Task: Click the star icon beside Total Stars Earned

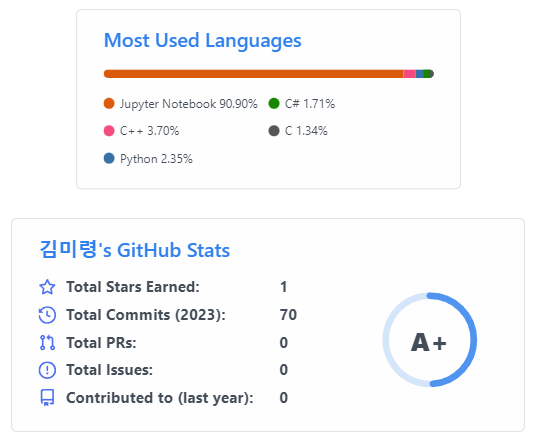Action: tap(47, 287)
